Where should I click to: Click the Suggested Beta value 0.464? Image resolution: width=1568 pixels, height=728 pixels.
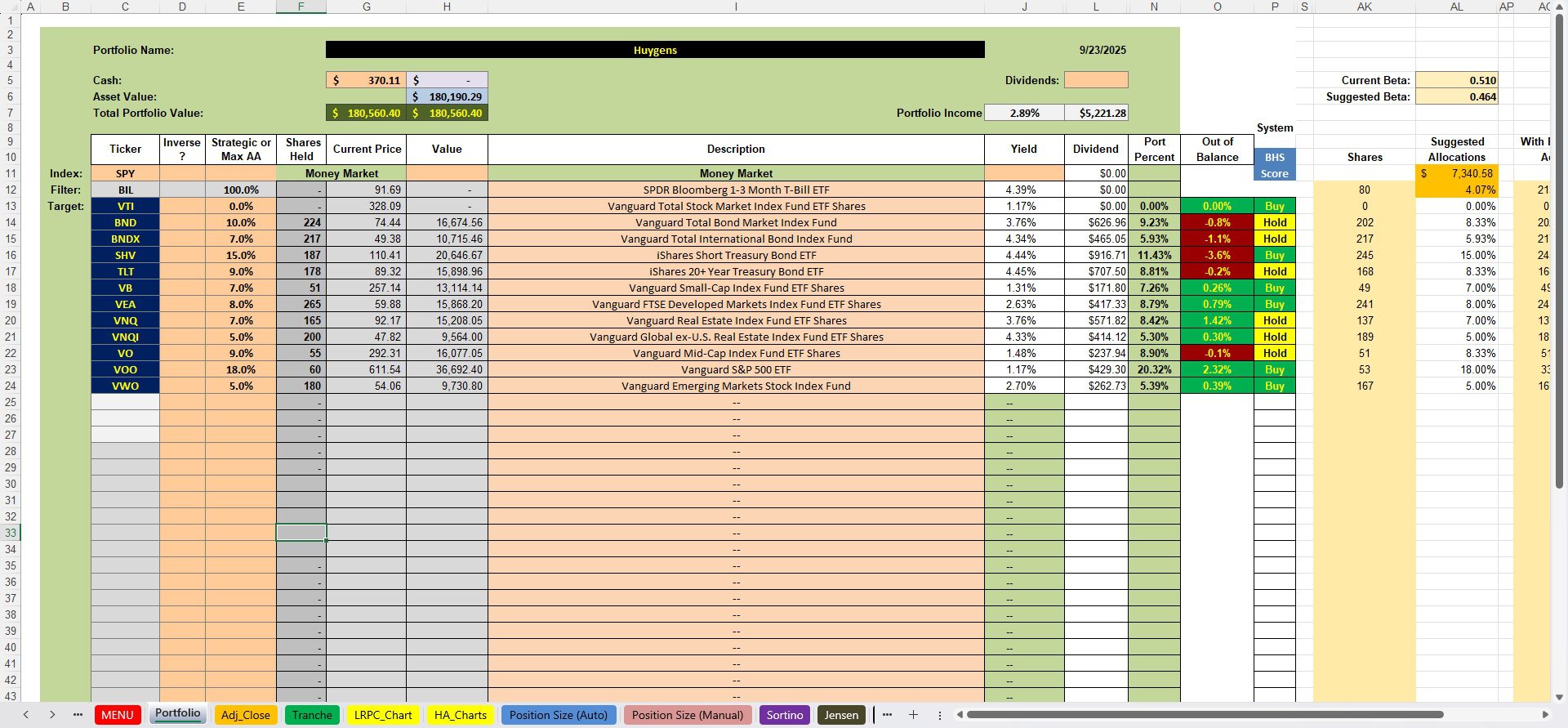tap(1457, 96)
